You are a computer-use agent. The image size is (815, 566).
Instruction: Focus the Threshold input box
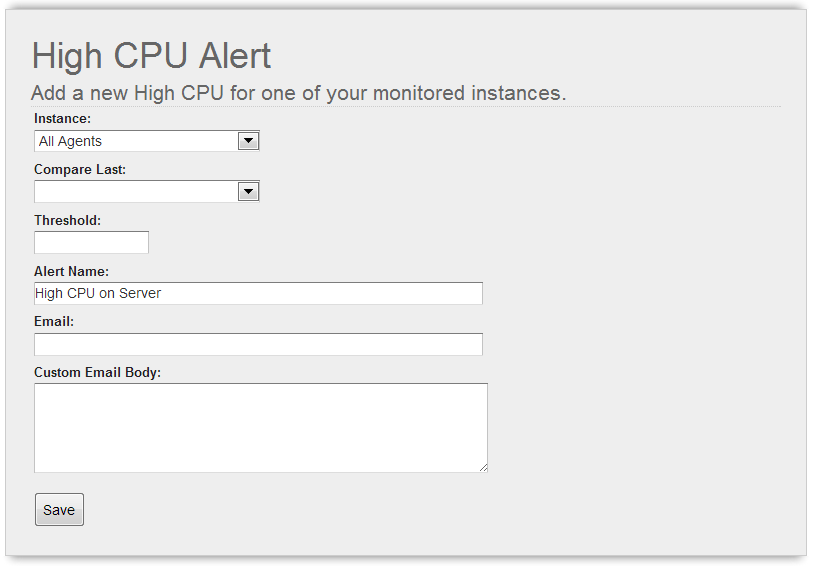pyautogui.click(x=91, y=243)
